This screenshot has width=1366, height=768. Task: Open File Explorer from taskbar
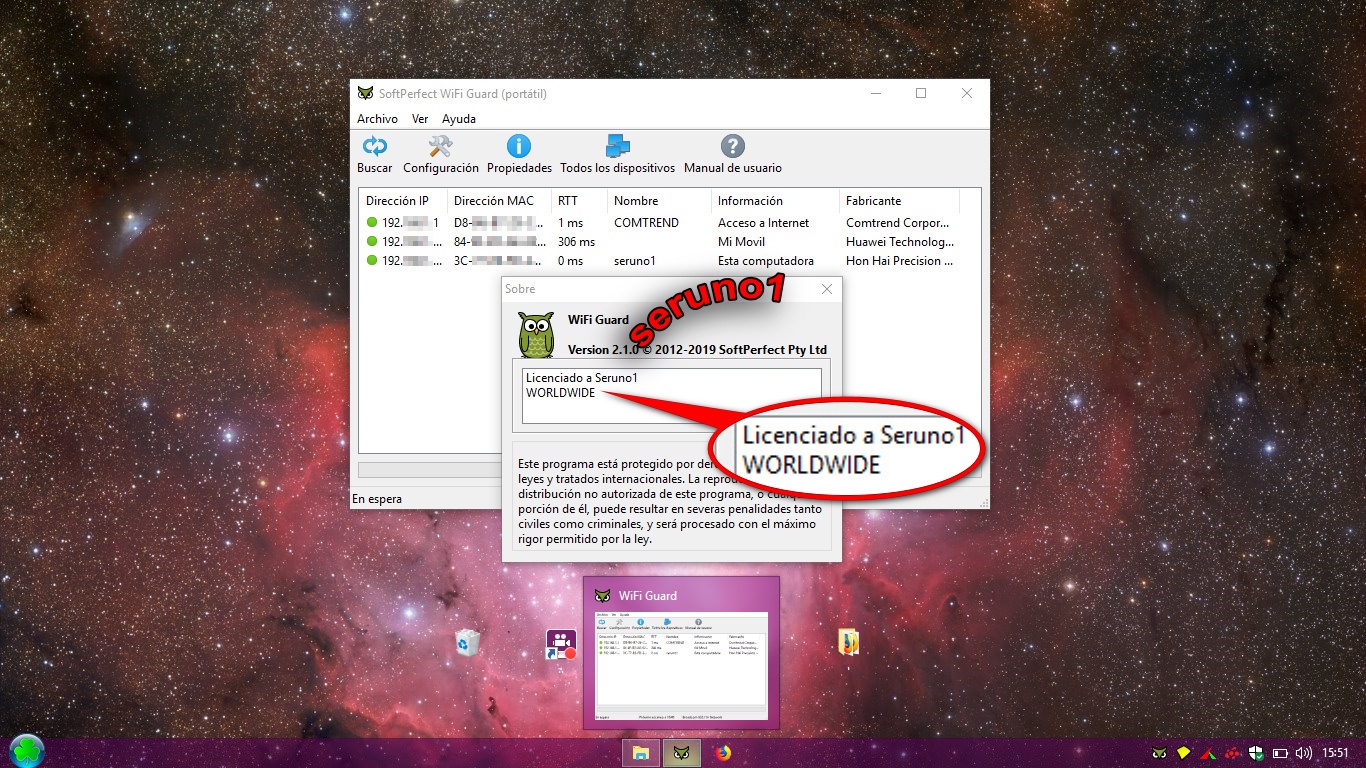coord(641,753)
